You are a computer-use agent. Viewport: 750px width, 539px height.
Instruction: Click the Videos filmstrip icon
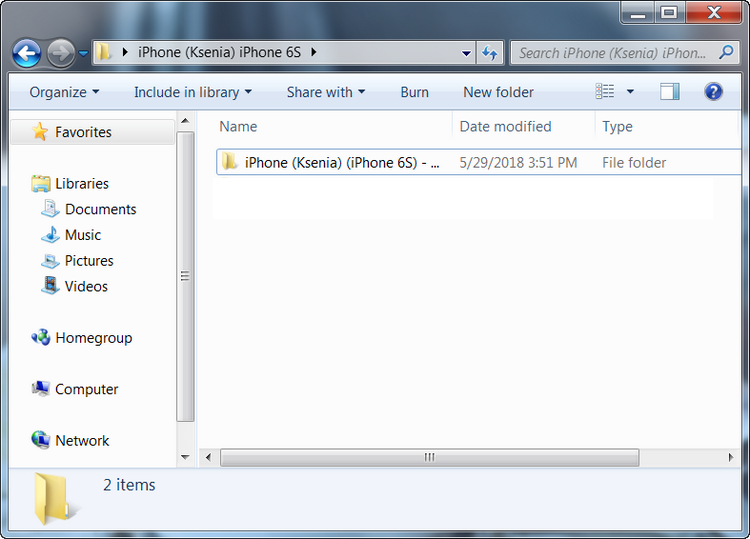click(x=50, y=286)
